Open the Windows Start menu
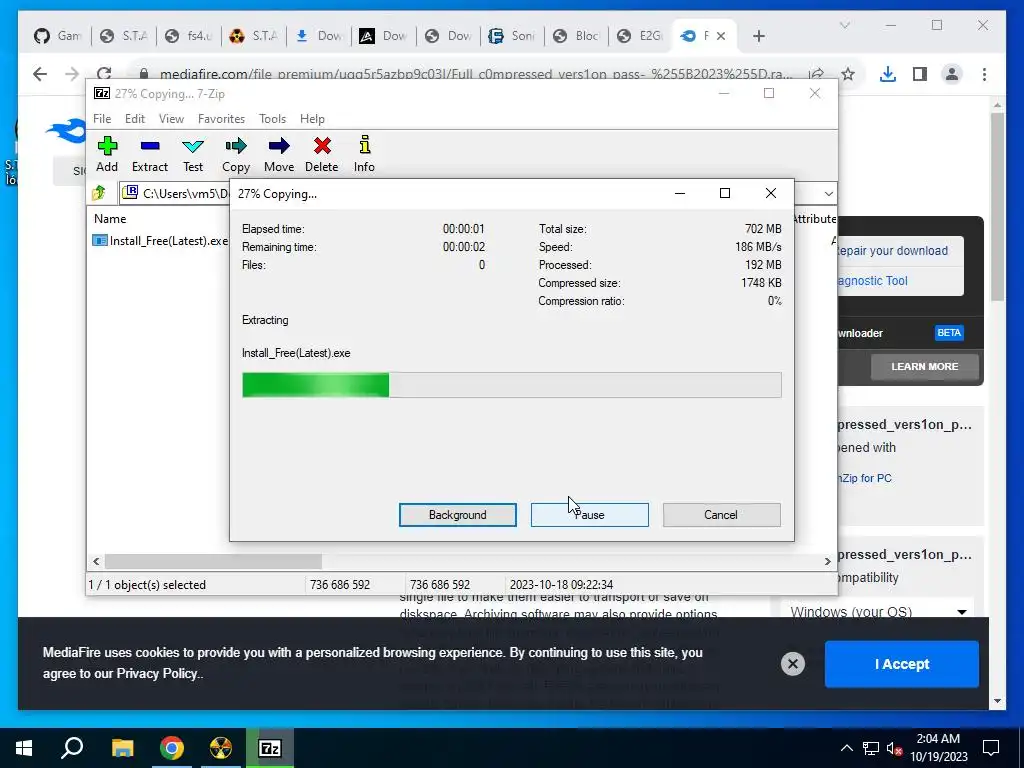Image resolution: width=1024 pixels, height=768 pixels. [x=24, y=748]
